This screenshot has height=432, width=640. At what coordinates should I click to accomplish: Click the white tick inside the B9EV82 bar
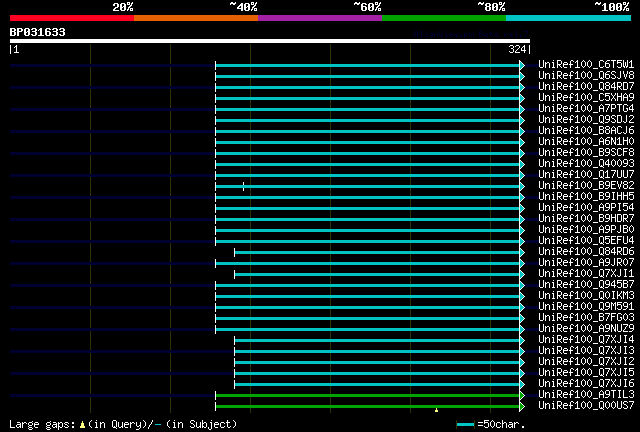click(x=244, y=187)
